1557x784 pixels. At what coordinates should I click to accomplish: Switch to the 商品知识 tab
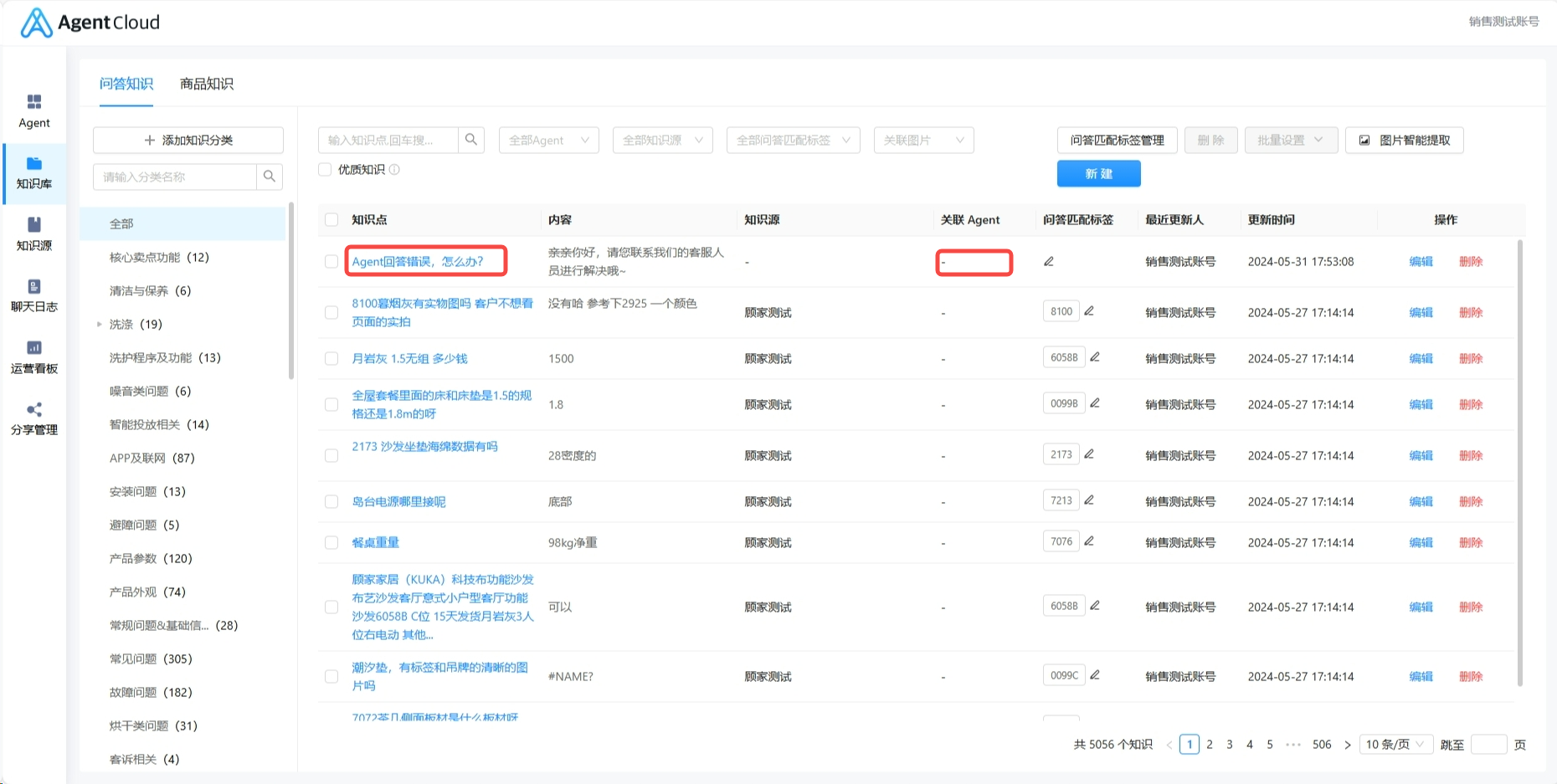[x=207, y=84]
